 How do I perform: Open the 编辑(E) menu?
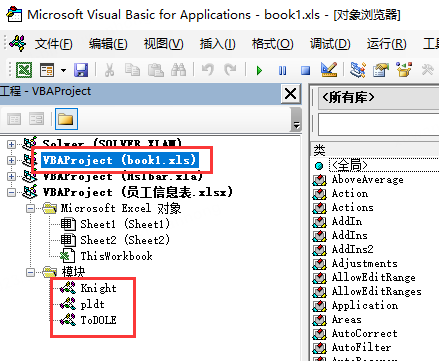click(x=108, y=44)
